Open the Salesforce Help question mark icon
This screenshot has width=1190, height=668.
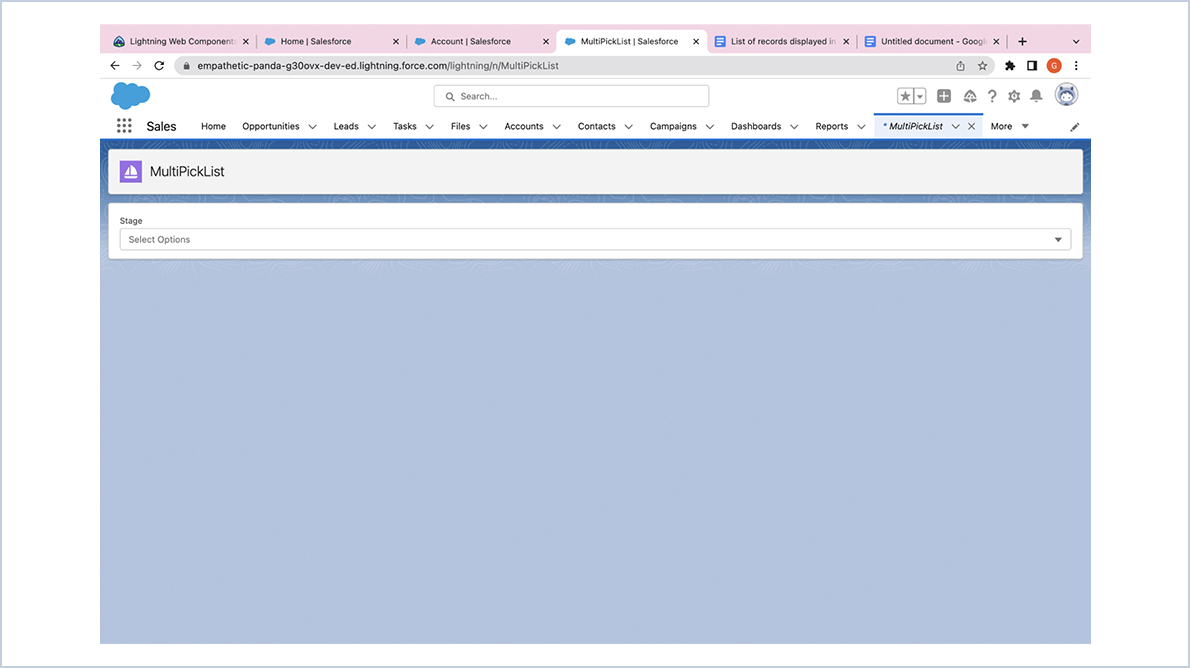991,95
